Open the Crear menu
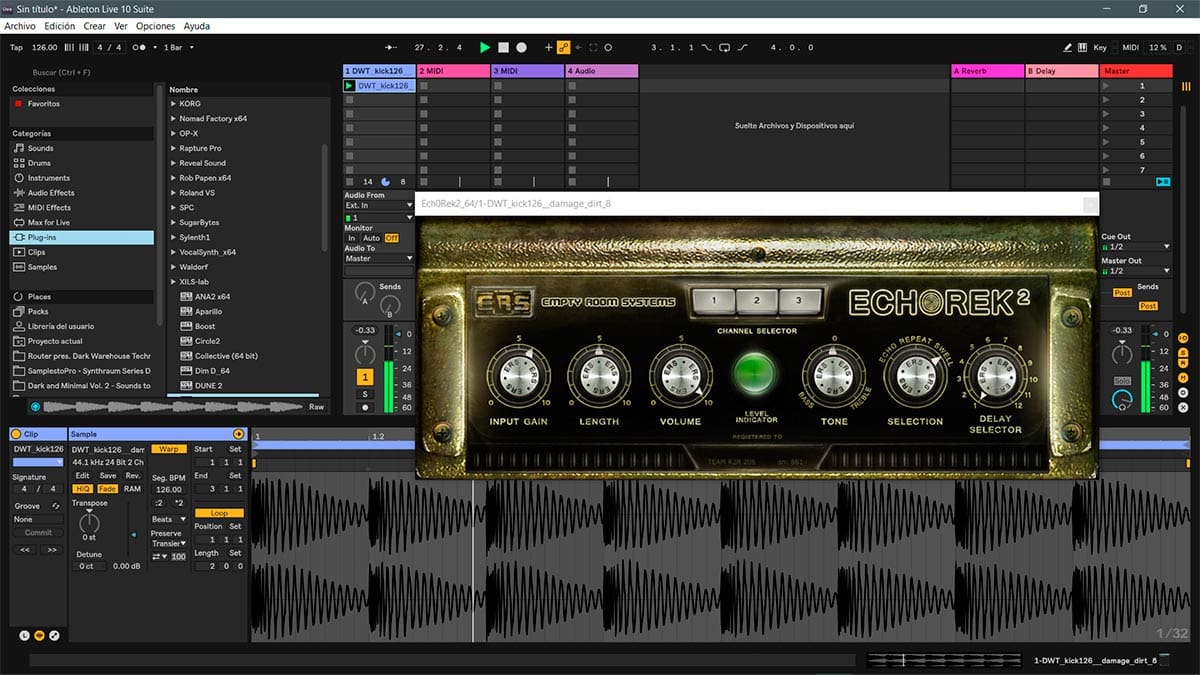1200x675 pixels. pos(95,26)
